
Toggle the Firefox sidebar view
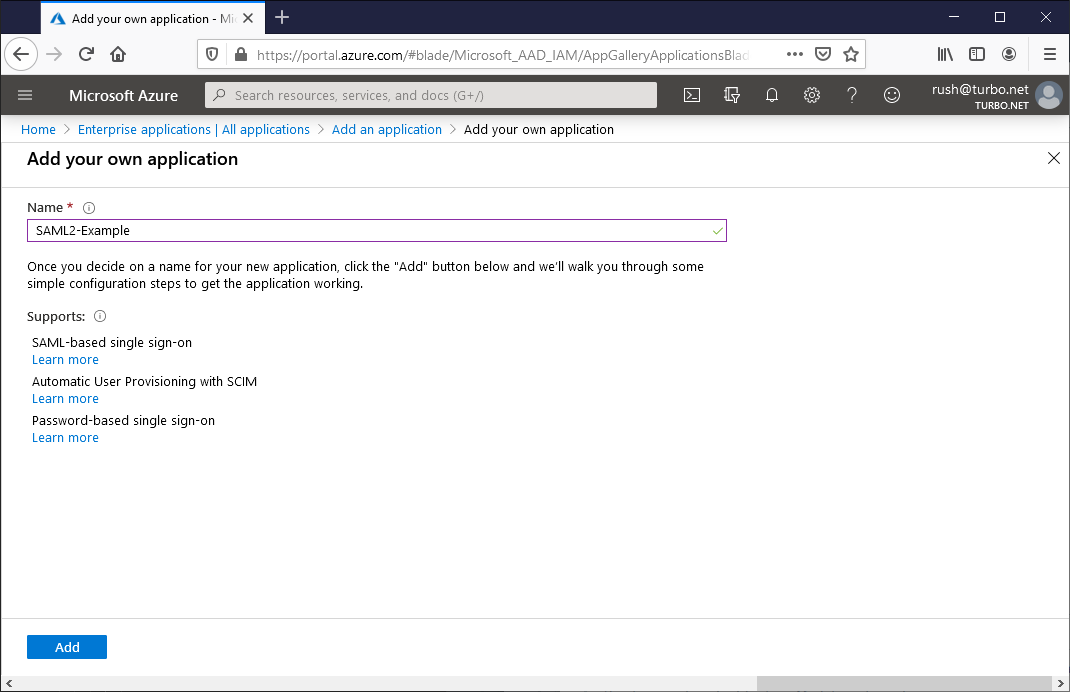(x=977, y=54)
